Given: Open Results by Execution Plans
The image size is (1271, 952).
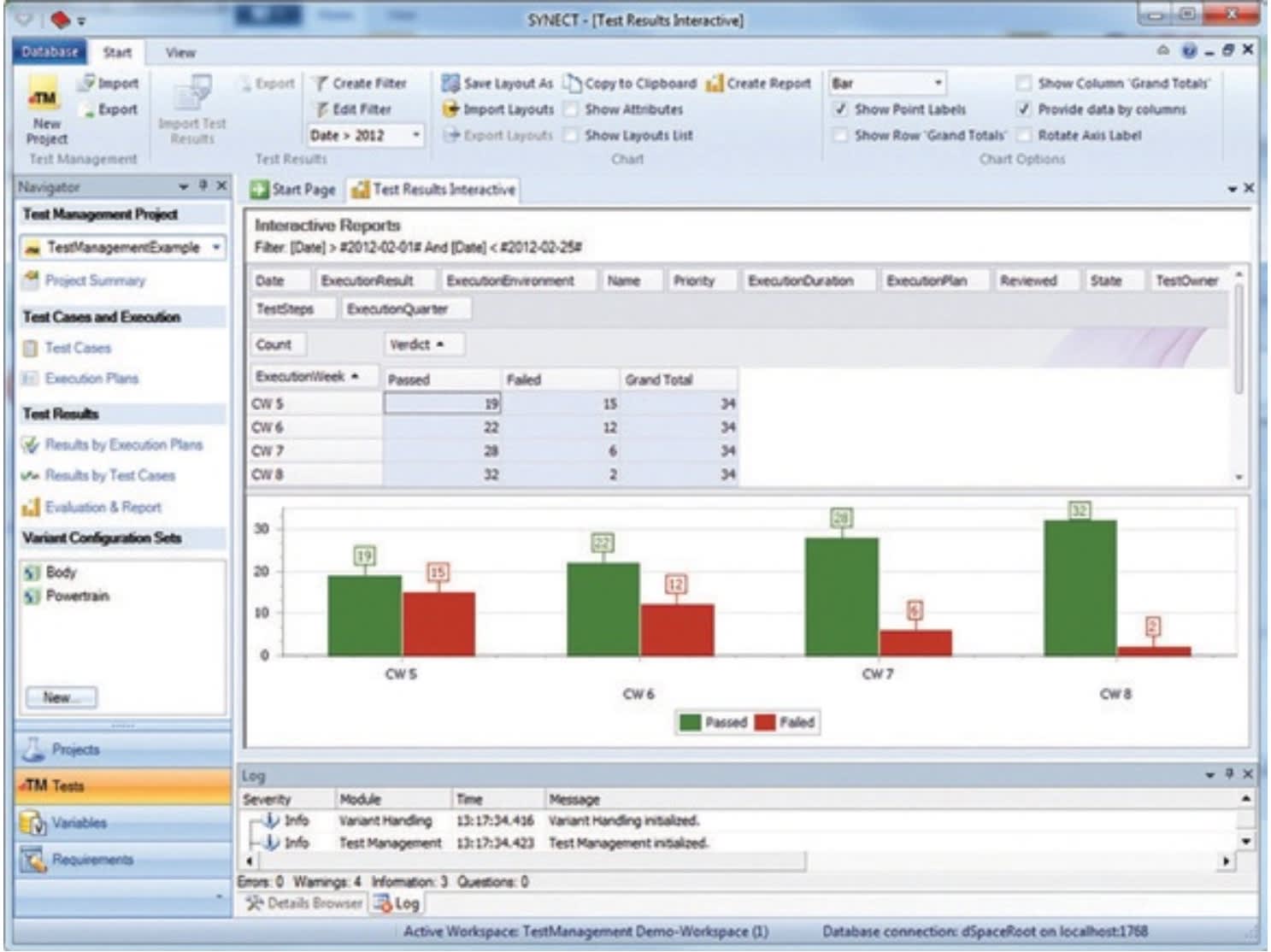Looking at the screenshot, I should [124, 444].
